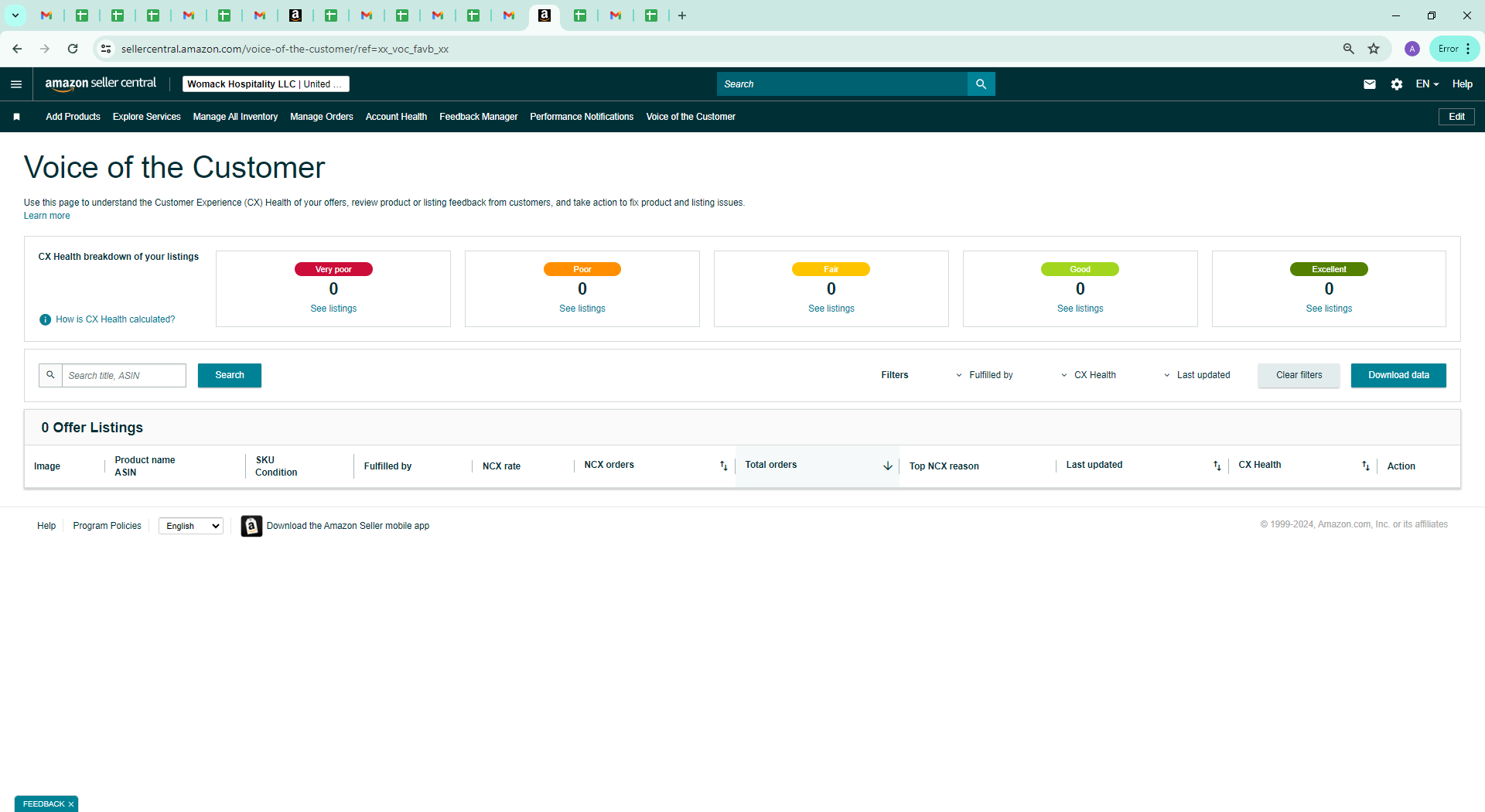Open footer Help link
Viewport: 1485px width, 812px height.
coord(46,526)
